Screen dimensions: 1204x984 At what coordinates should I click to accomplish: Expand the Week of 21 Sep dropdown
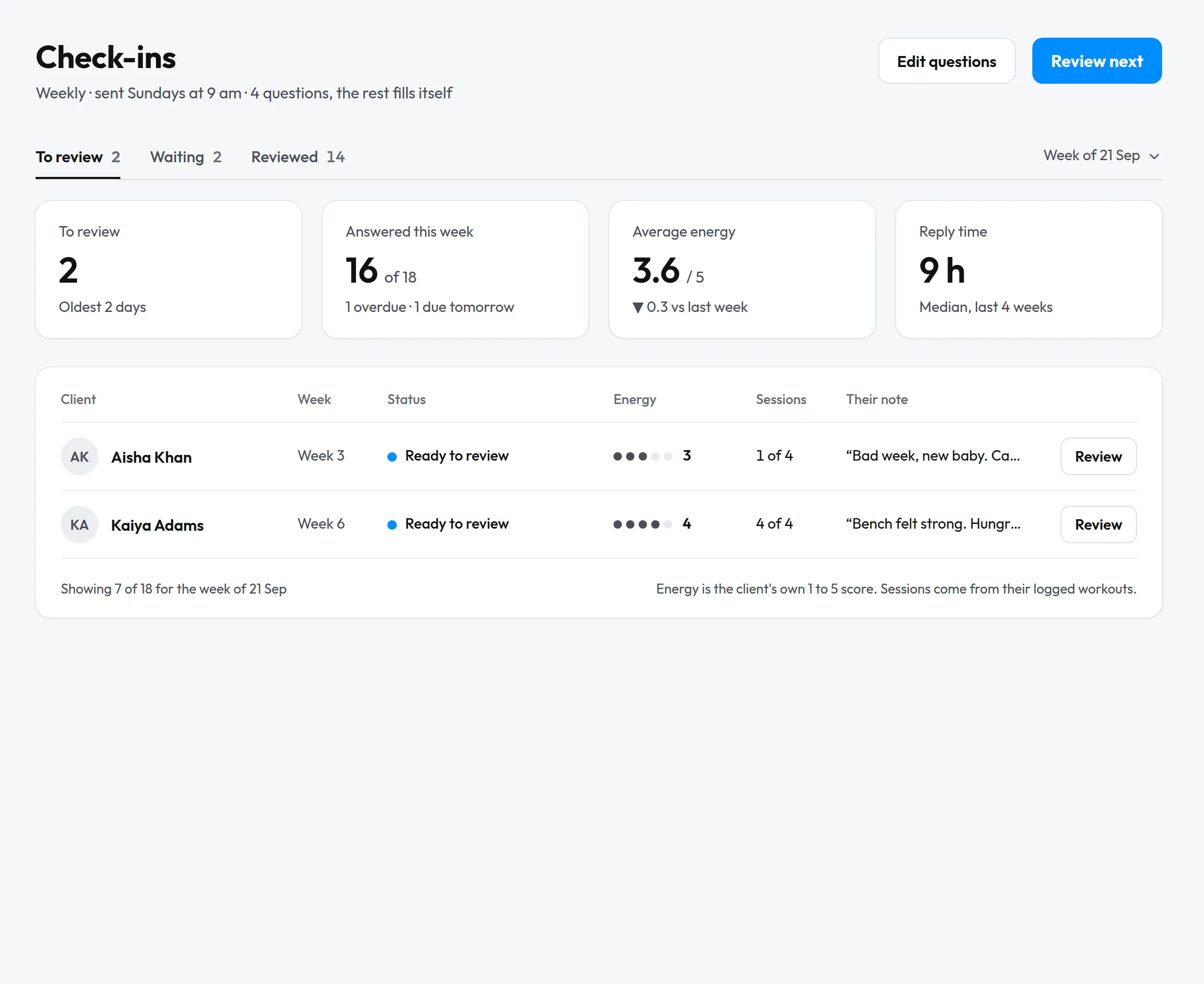pos(1101,155)
